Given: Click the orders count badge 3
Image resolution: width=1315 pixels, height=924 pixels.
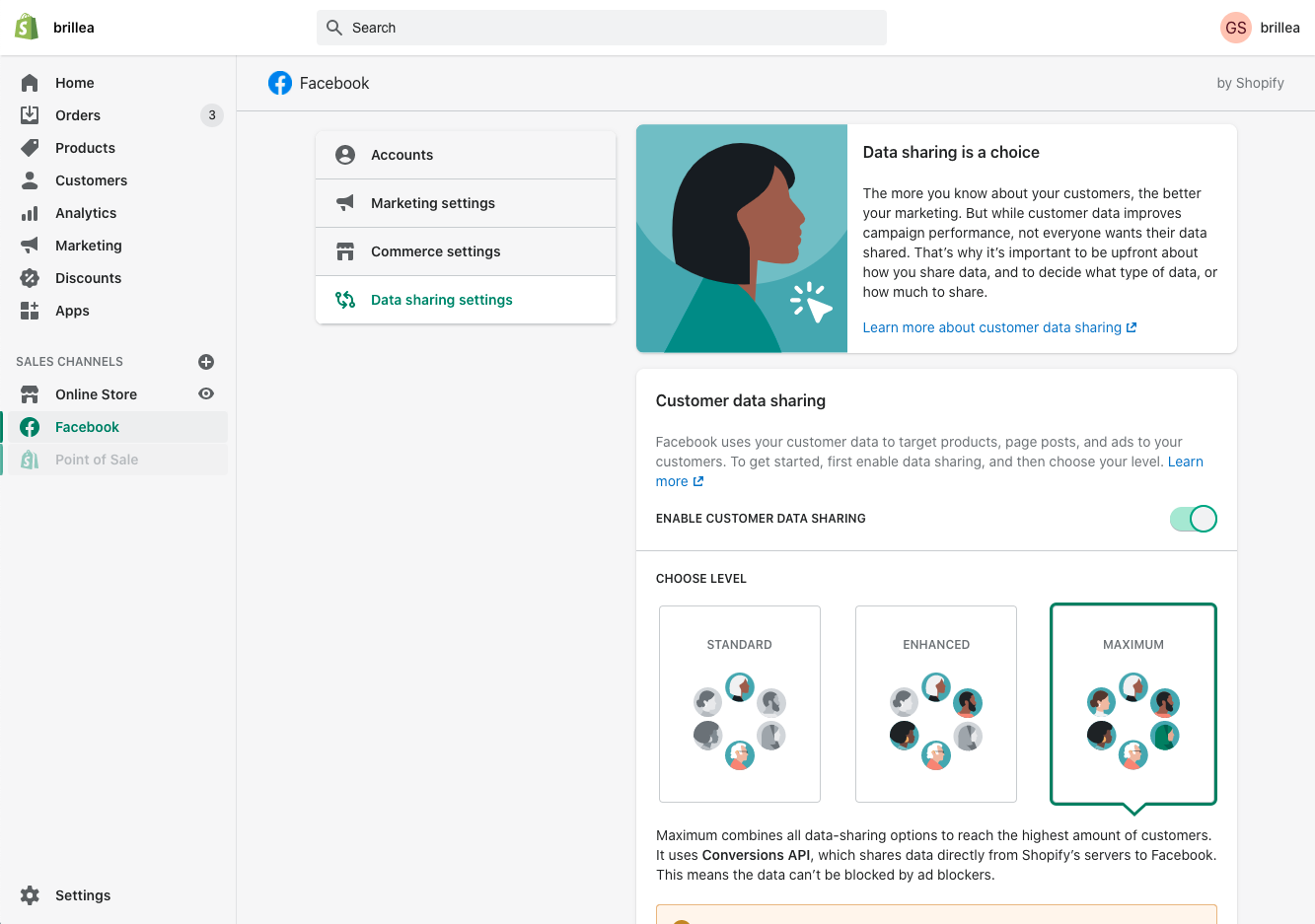Looking at the screenshot, I should 212,115.
